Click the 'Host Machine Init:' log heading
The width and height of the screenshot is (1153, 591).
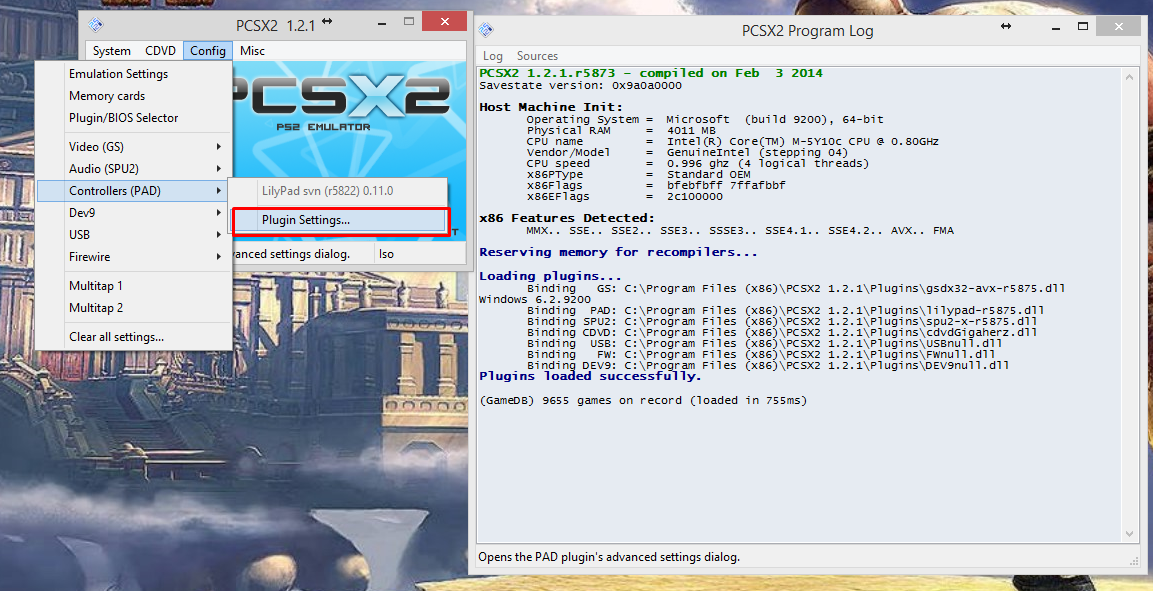pyautogui.click(x=551, y=107)
